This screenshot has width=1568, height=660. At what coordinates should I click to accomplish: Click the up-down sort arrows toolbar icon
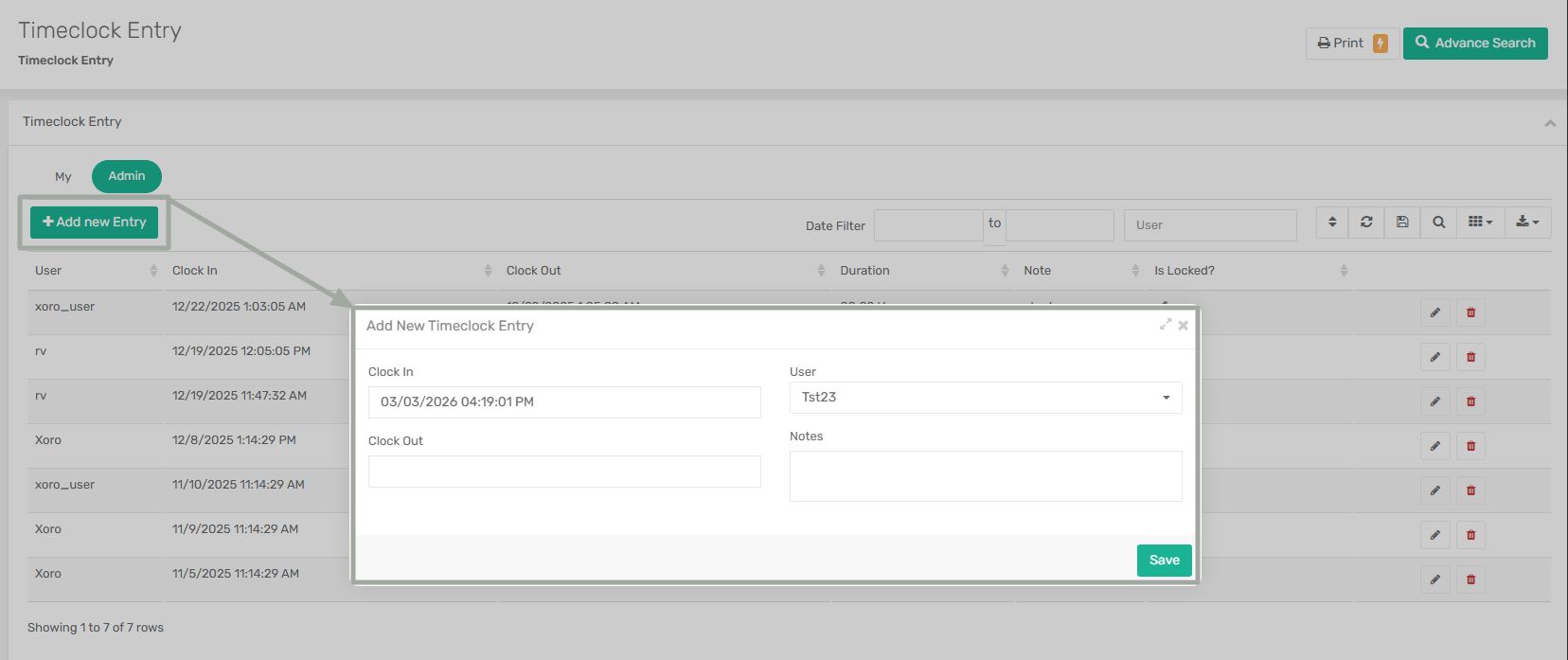click(x=1332, y=223)
